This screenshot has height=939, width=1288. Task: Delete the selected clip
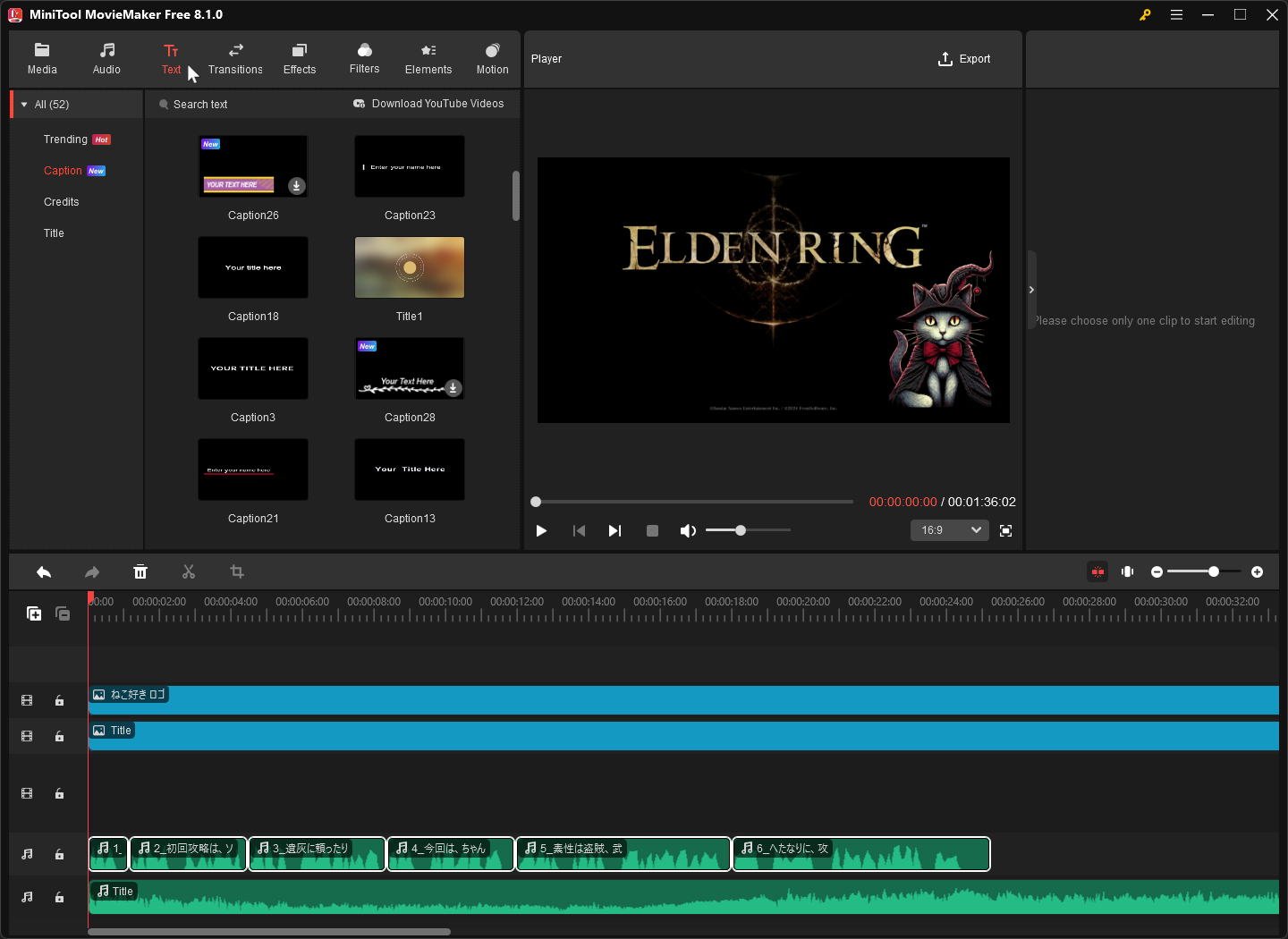tap(140, 571)
